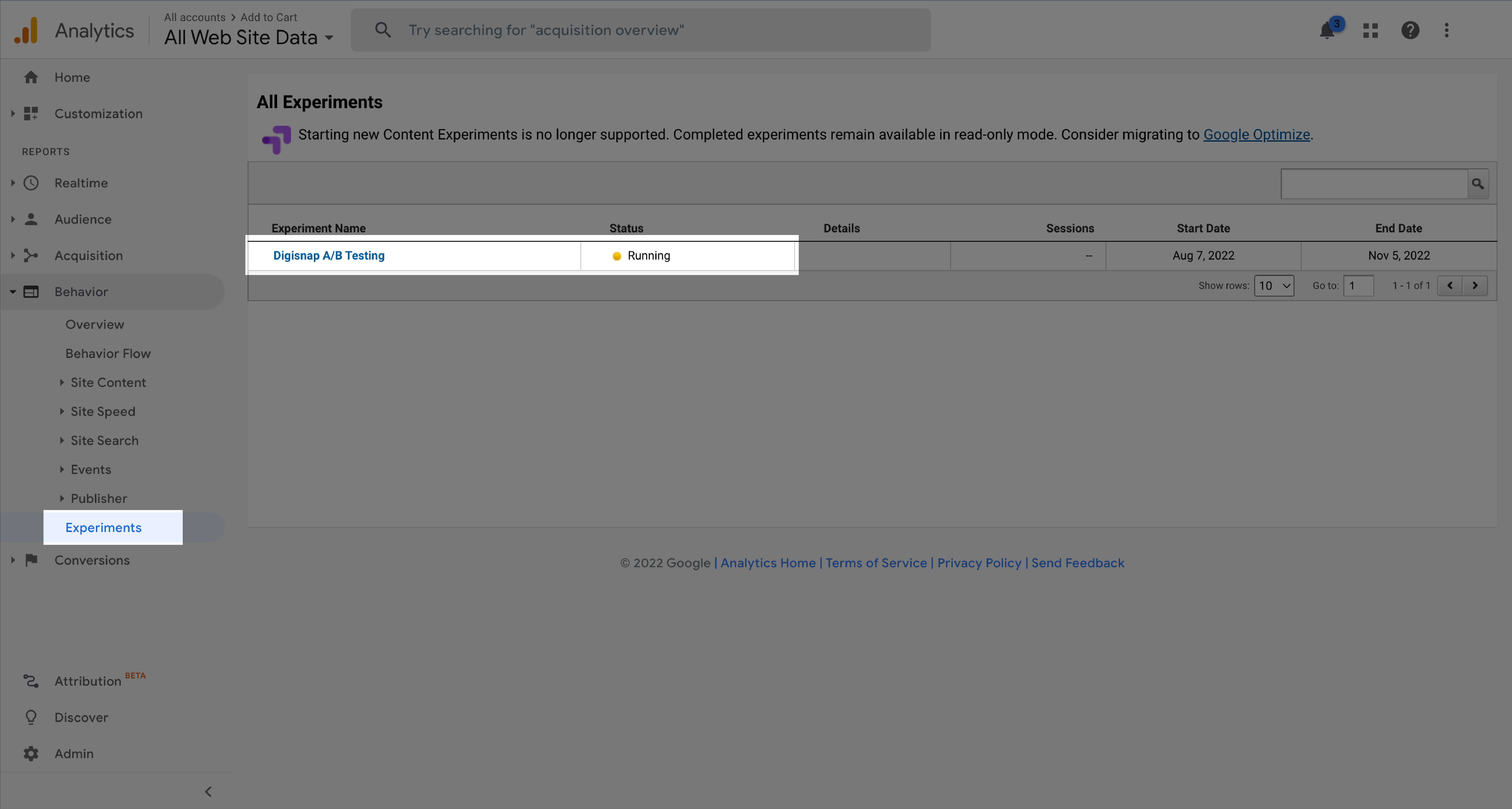Click the Start Date column header
The image size is (1512, 809).
[1203, 228]
